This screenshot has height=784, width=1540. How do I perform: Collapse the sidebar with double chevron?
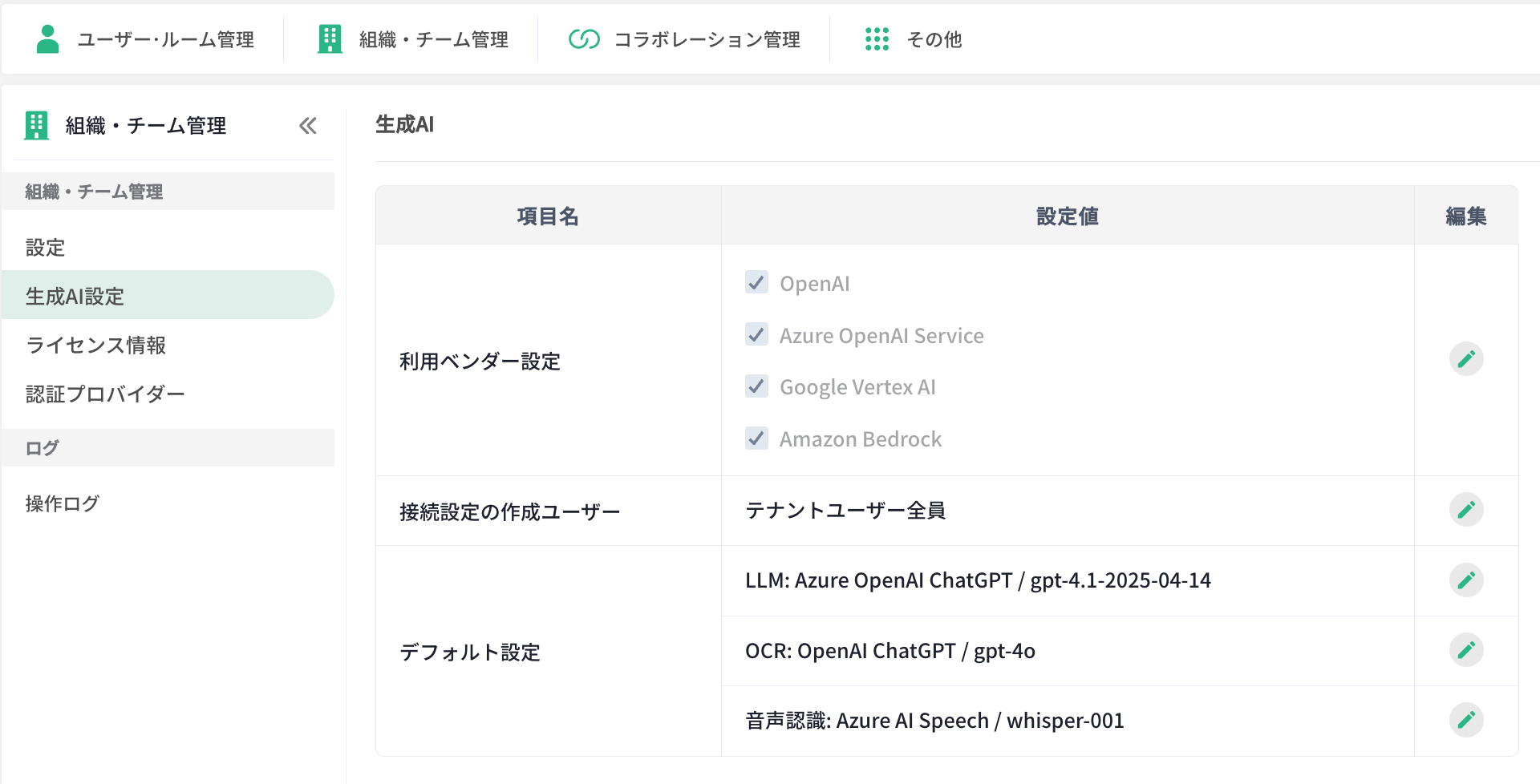click(308, 126)
